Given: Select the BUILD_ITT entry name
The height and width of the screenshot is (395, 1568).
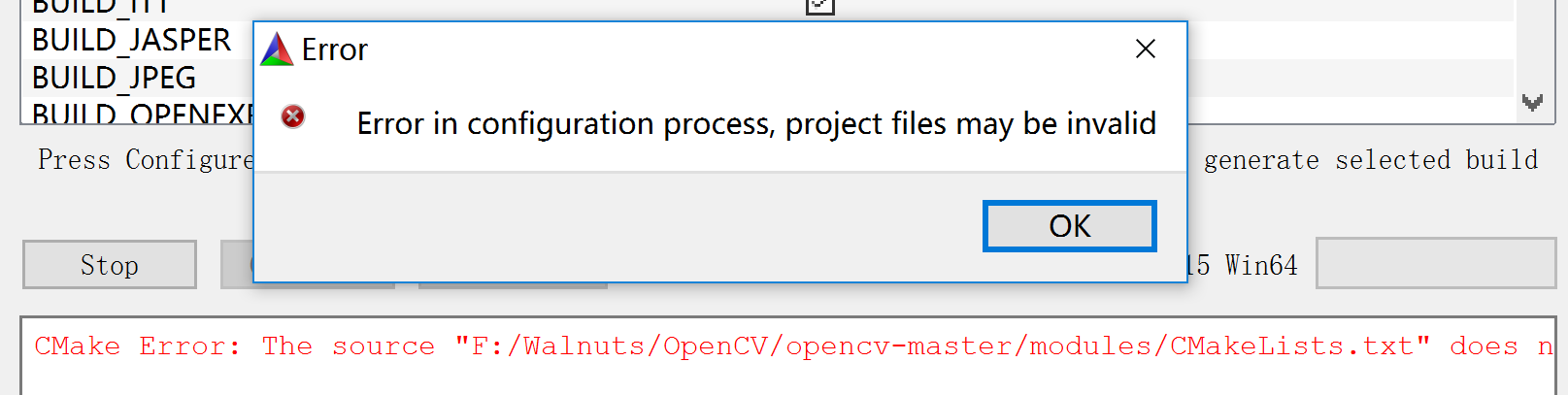Looking at the screenshot, I should [100, 6].
